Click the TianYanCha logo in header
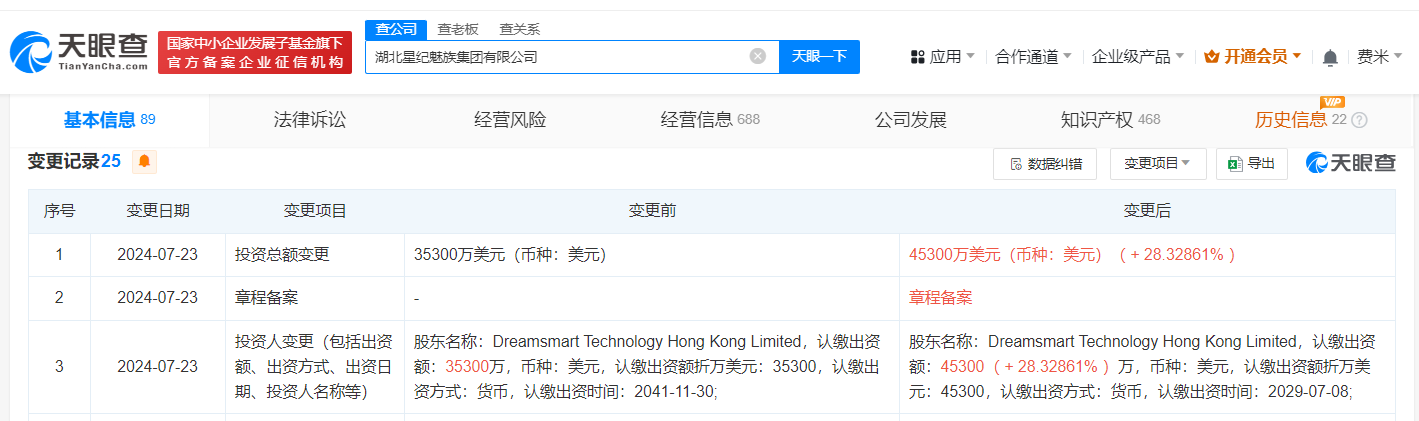The image size is (1419, 421). tap(78, 52)
